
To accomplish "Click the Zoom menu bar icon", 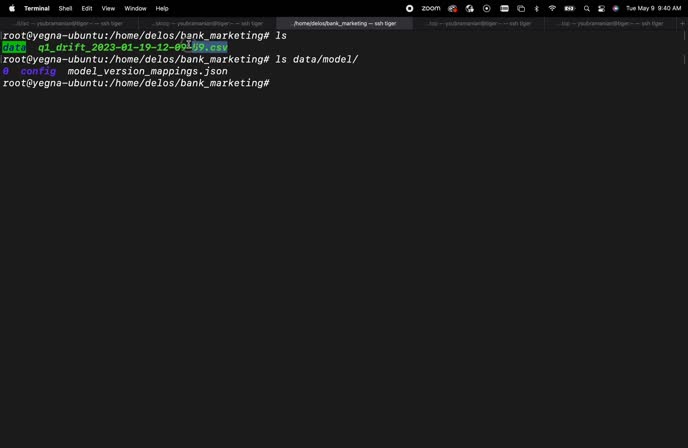I will click(430, 8).
